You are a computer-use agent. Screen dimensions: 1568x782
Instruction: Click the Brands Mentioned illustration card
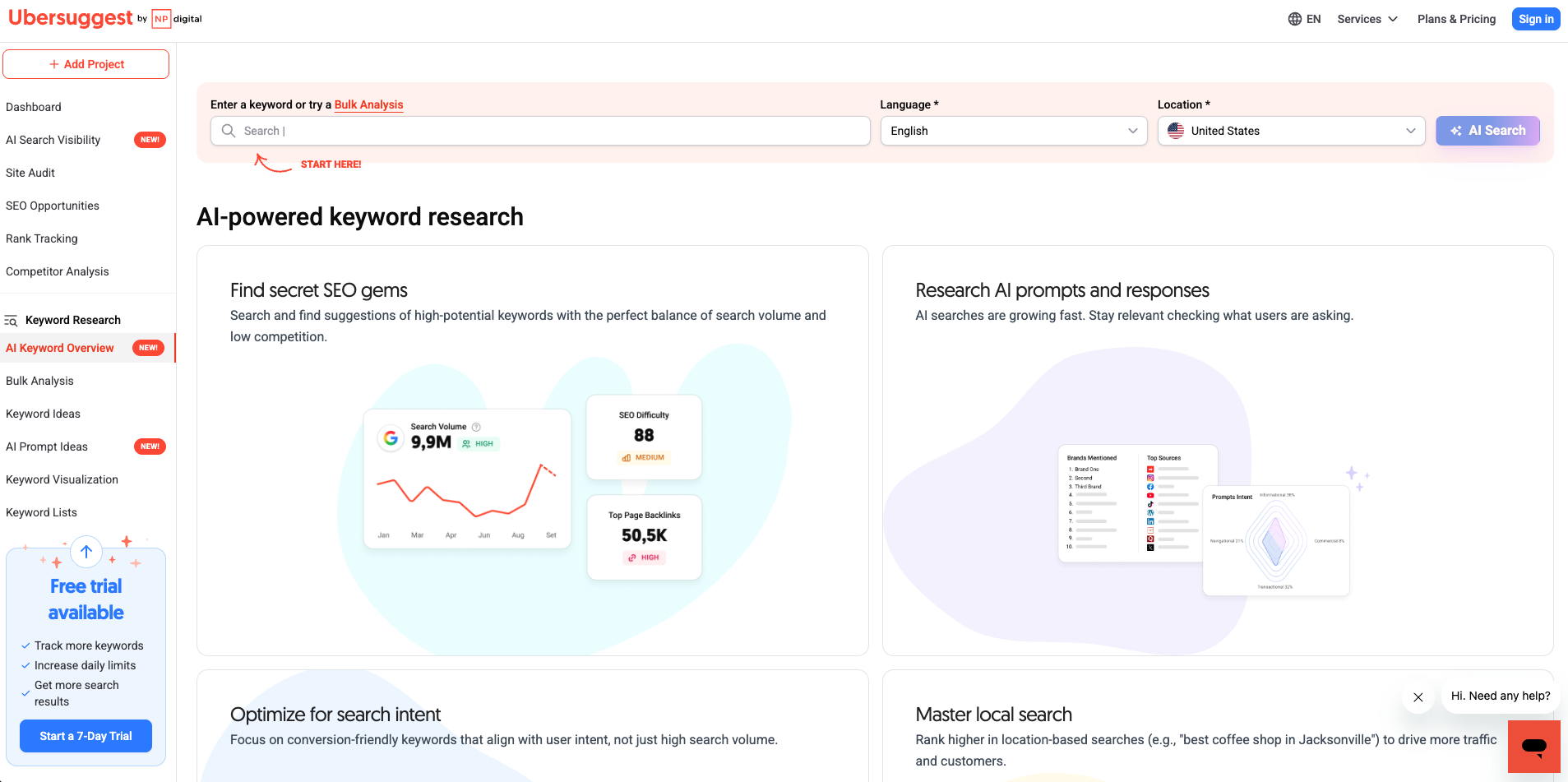[1137, 503]
